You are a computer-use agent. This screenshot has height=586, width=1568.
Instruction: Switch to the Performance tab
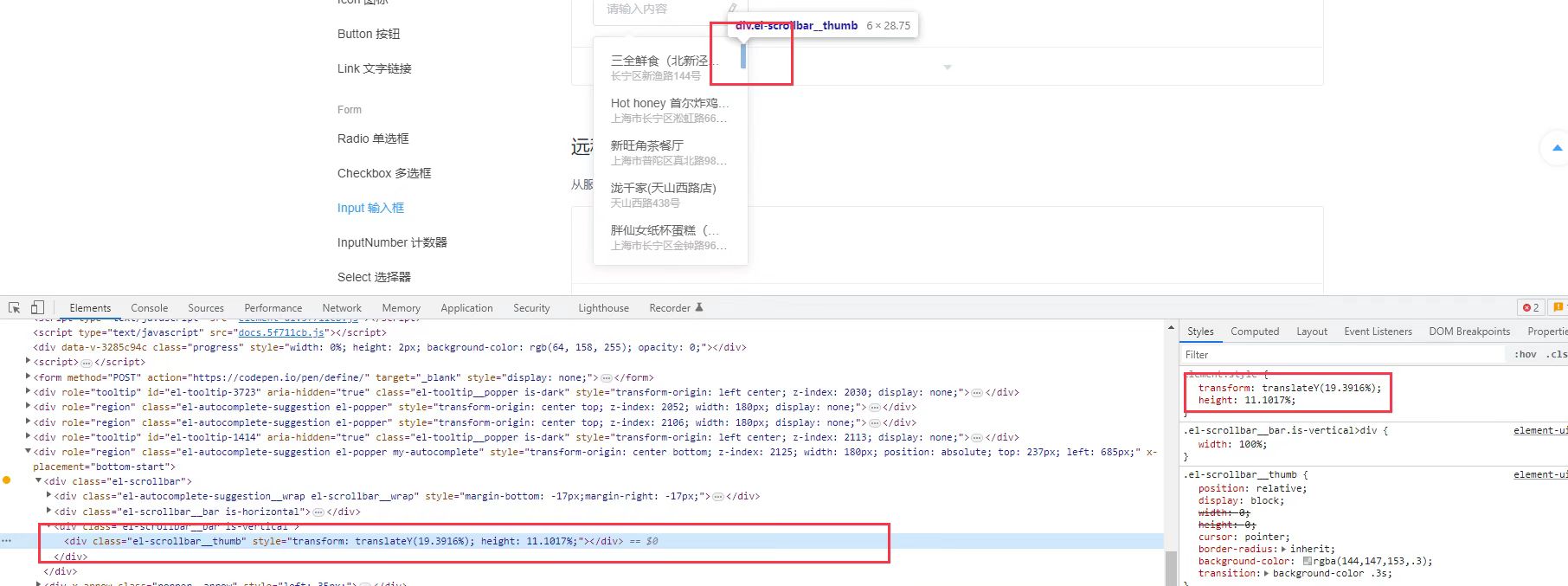point(273,308)
